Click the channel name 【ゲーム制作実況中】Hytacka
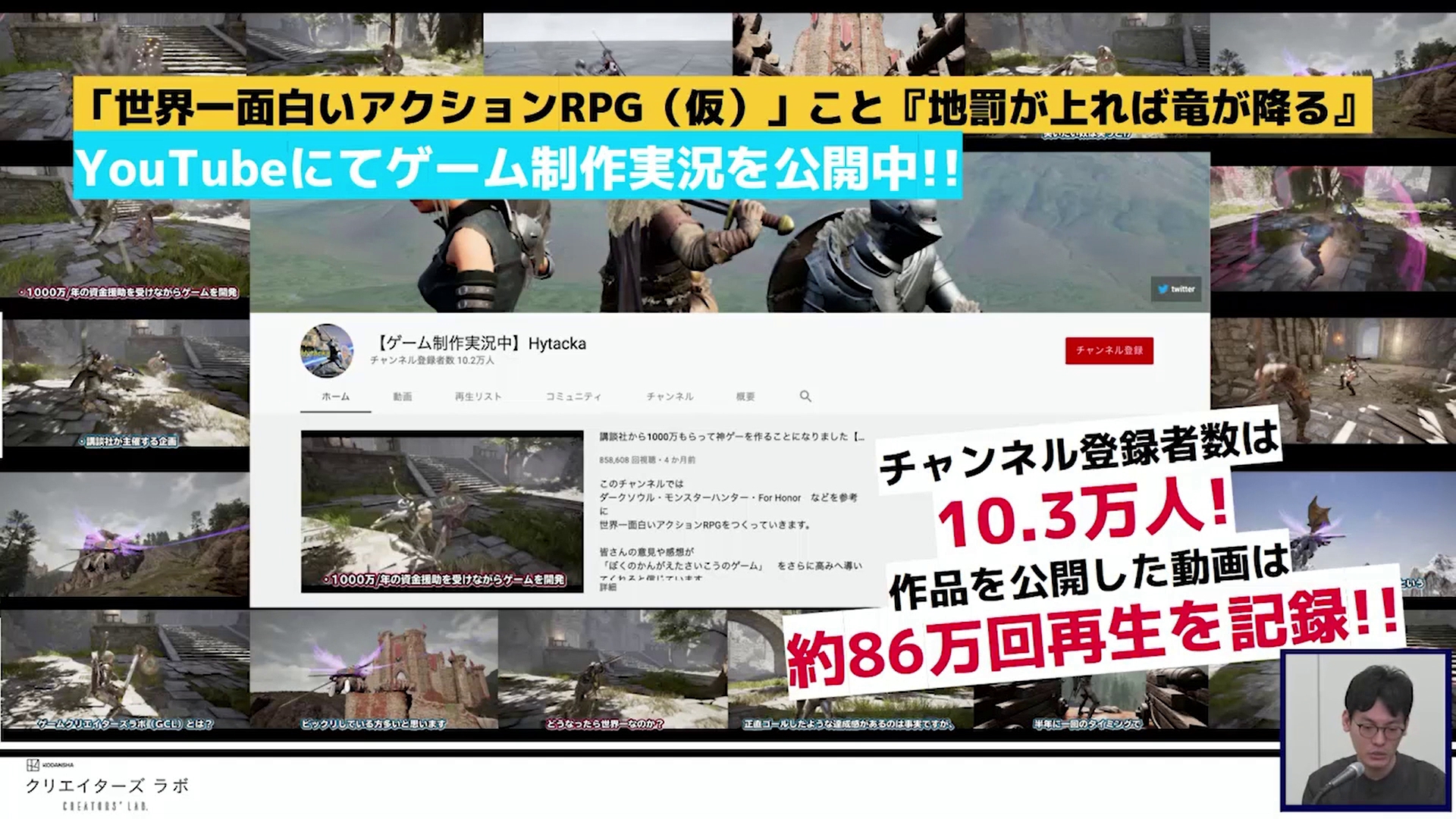This screenshot has width=1456, height=819. 481,344
